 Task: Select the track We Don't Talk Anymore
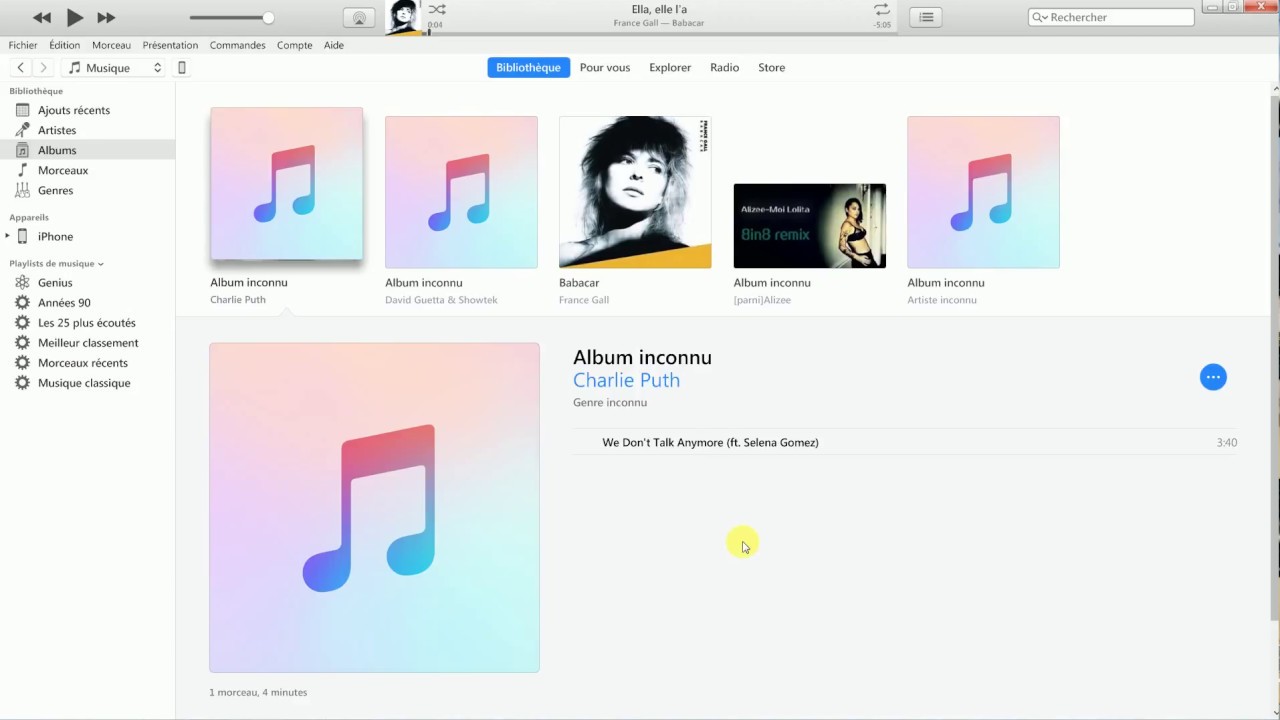(905, 442)
